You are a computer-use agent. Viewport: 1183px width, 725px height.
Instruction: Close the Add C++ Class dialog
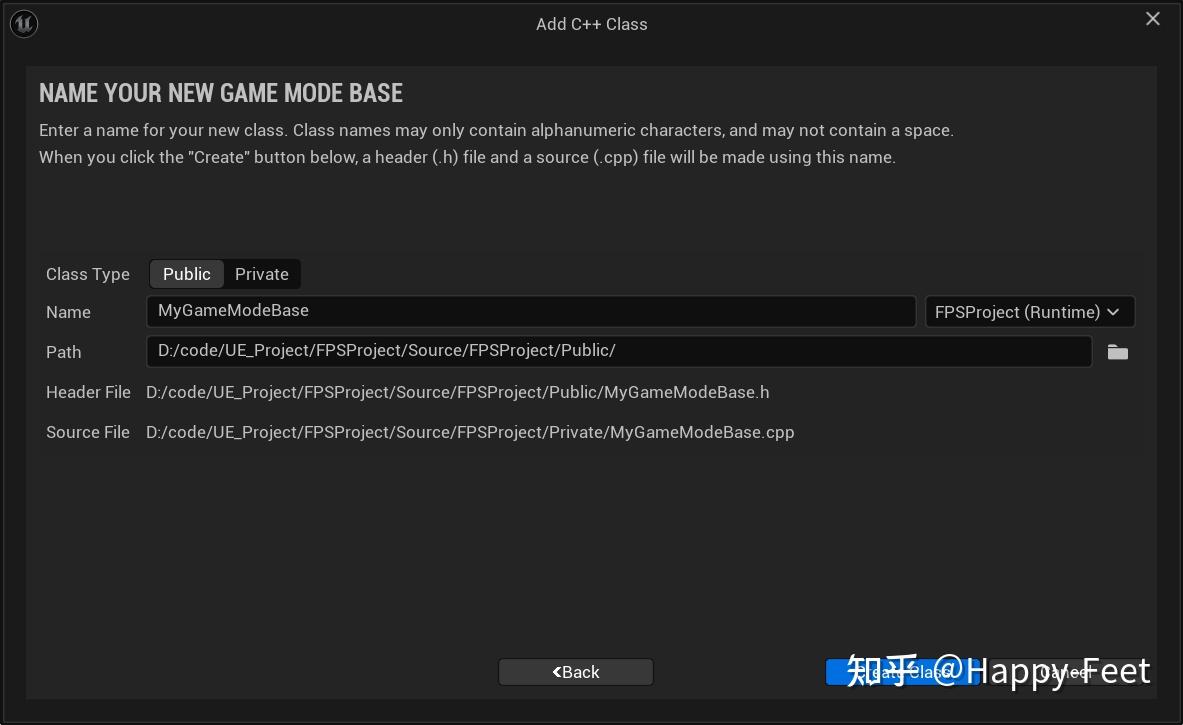point(1152,18)
